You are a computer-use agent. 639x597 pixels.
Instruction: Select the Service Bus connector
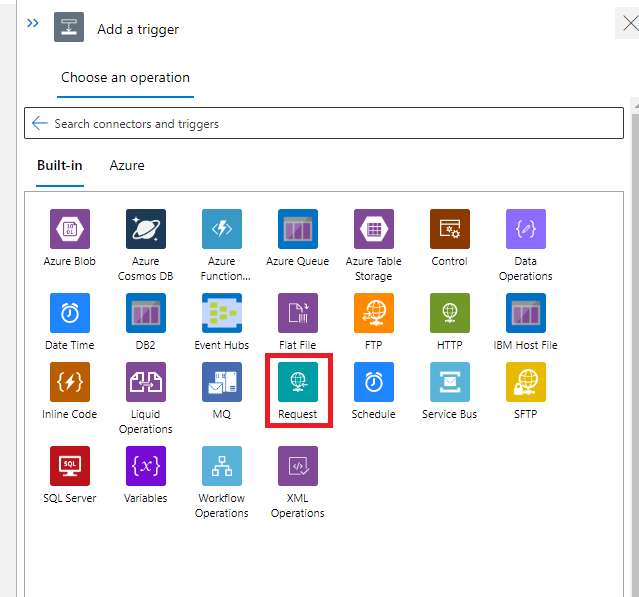(x=450, y=382)
